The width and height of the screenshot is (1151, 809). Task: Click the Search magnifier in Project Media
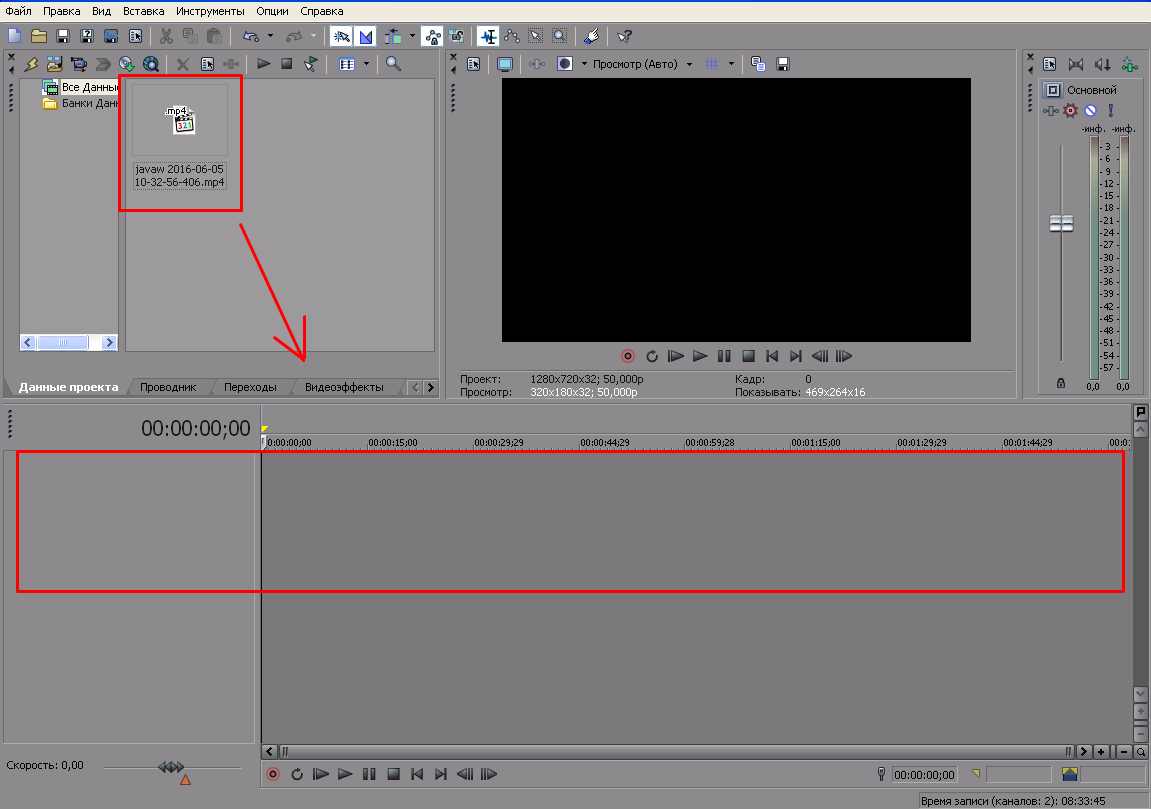[x=393, y=64]
